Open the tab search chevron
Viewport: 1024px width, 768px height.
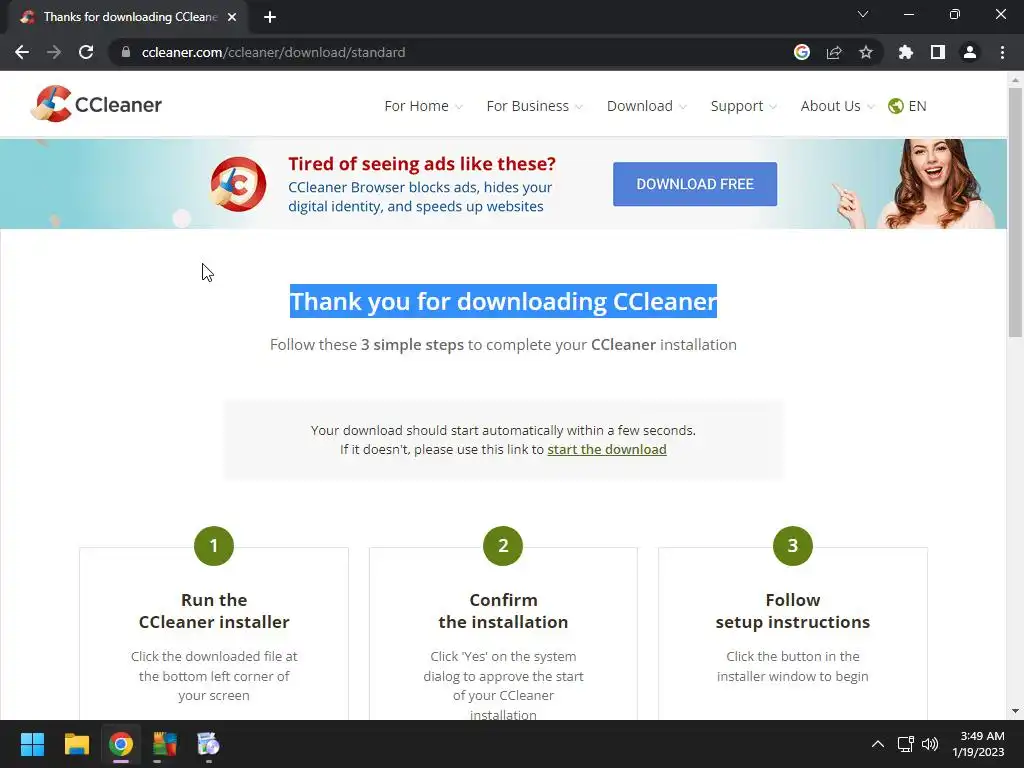point(863,14)
